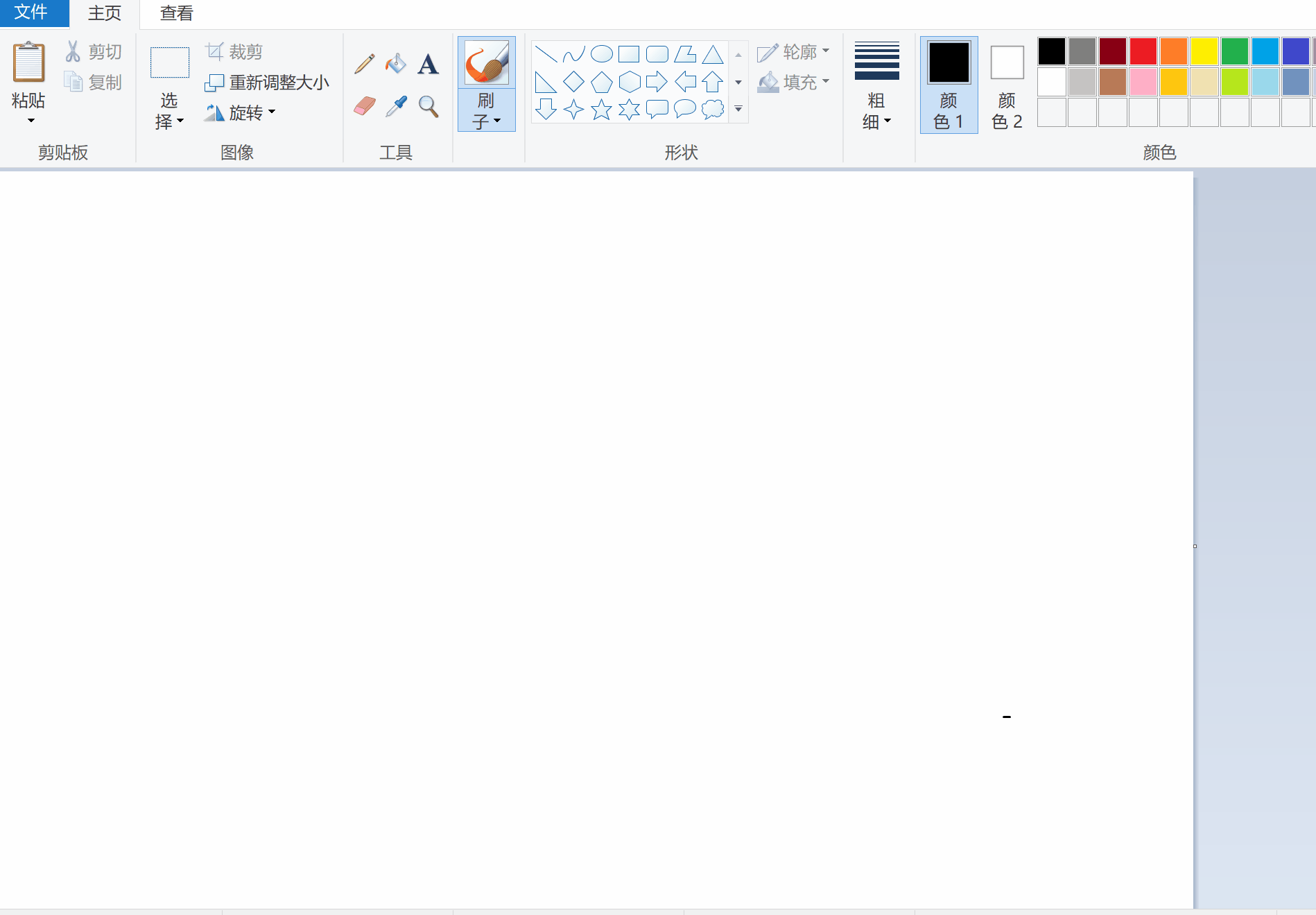1316x915 pixels.
Task: Click the 裁剪 crop button
Action: click(234, 52)
